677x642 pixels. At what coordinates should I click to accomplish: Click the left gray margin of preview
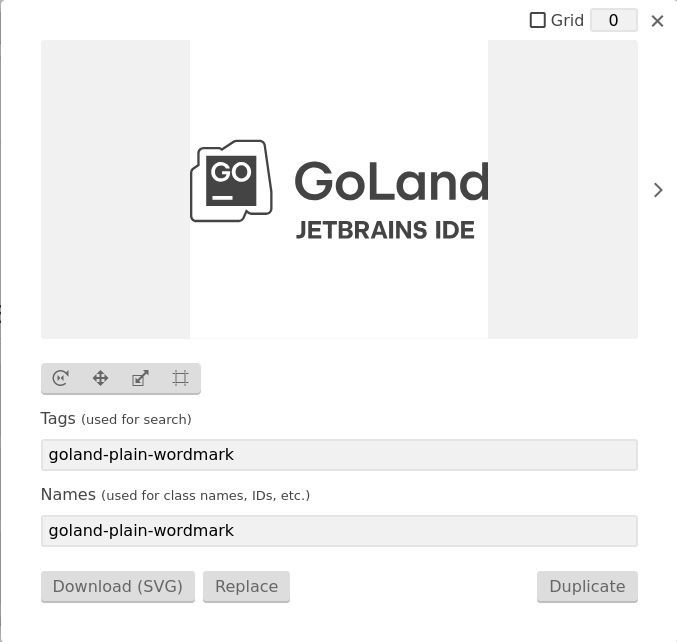115,189
